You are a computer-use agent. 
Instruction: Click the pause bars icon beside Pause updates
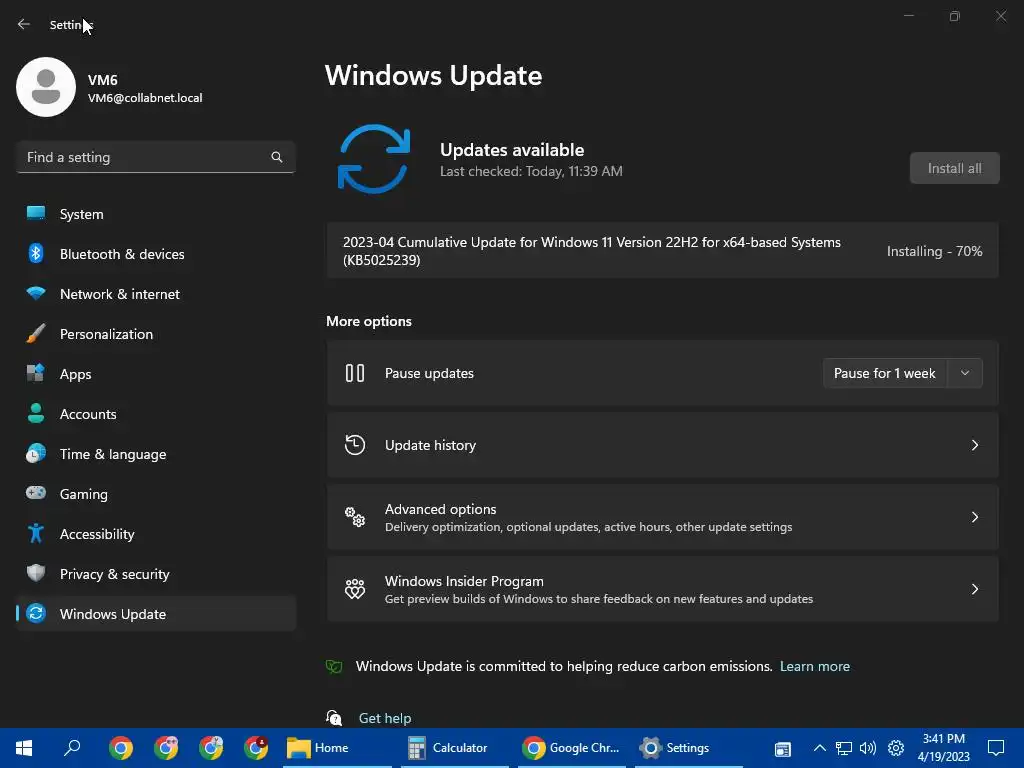[x=355, y=373]
